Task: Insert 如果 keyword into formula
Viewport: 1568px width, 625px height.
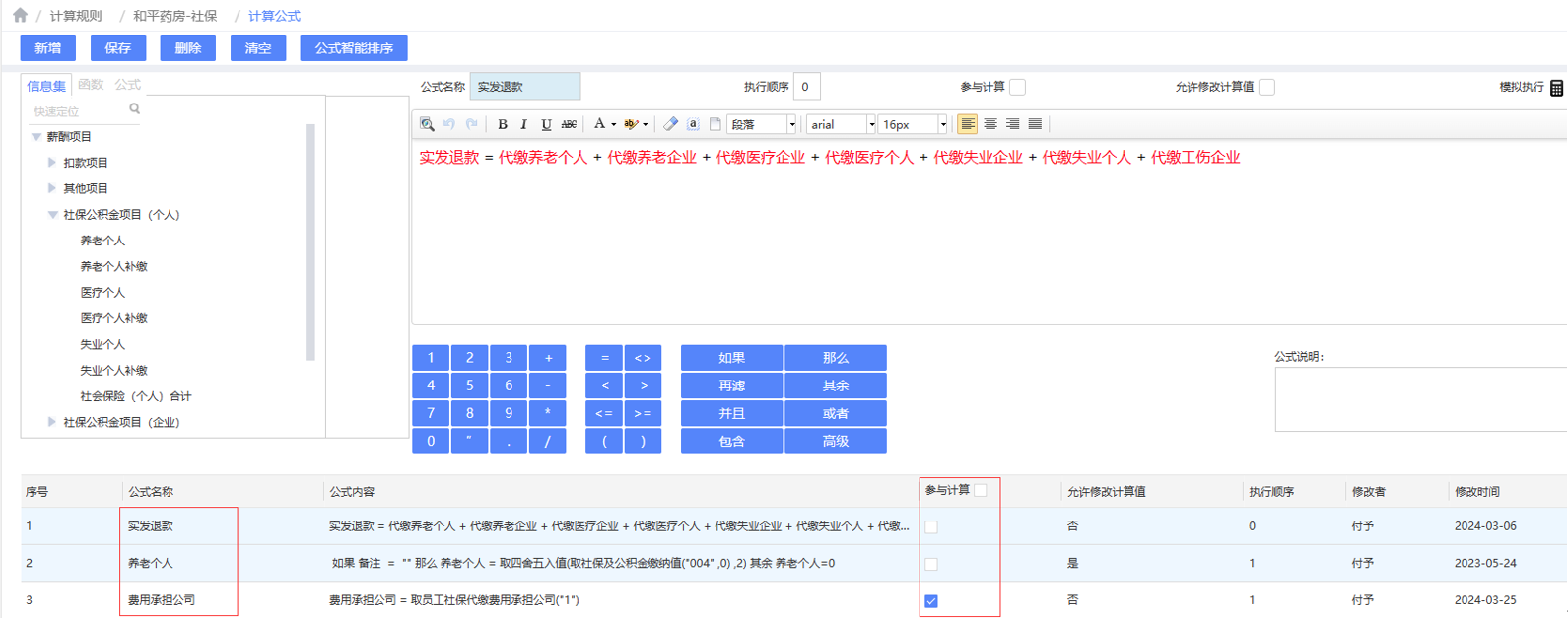Action: [732, 358]
